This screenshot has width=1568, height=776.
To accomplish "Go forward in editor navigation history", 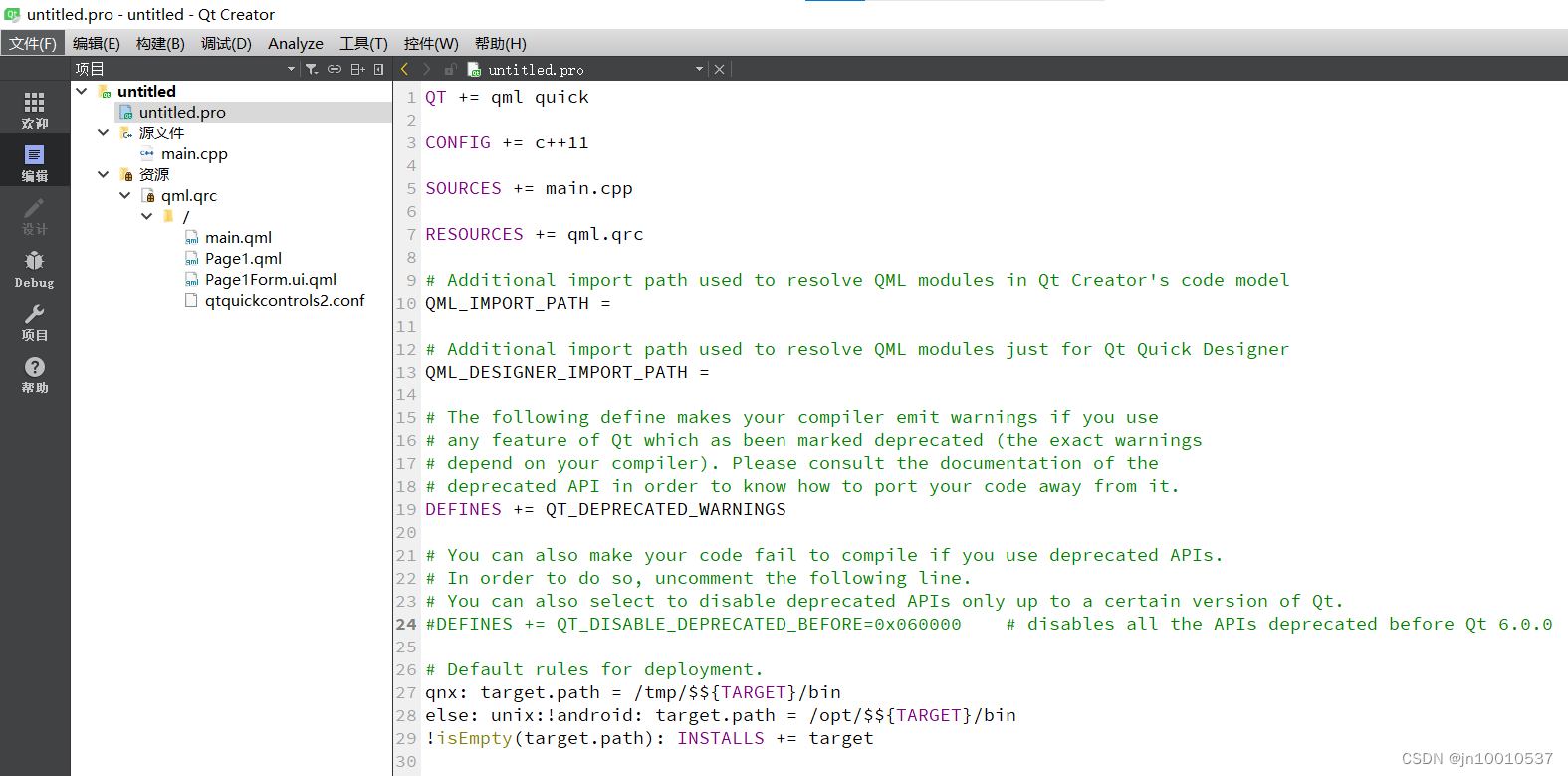I will tap(427, 69).
